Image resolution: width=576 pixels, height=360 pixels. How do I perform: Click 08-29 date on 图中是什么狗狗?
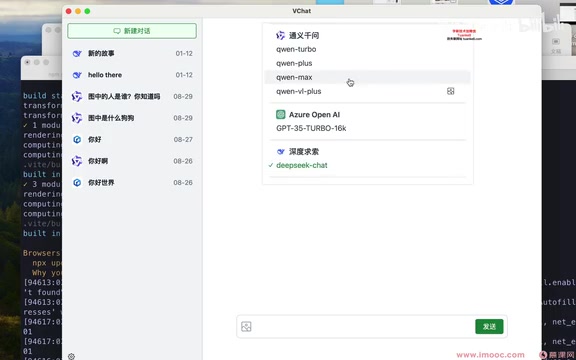tap(183, 118)
